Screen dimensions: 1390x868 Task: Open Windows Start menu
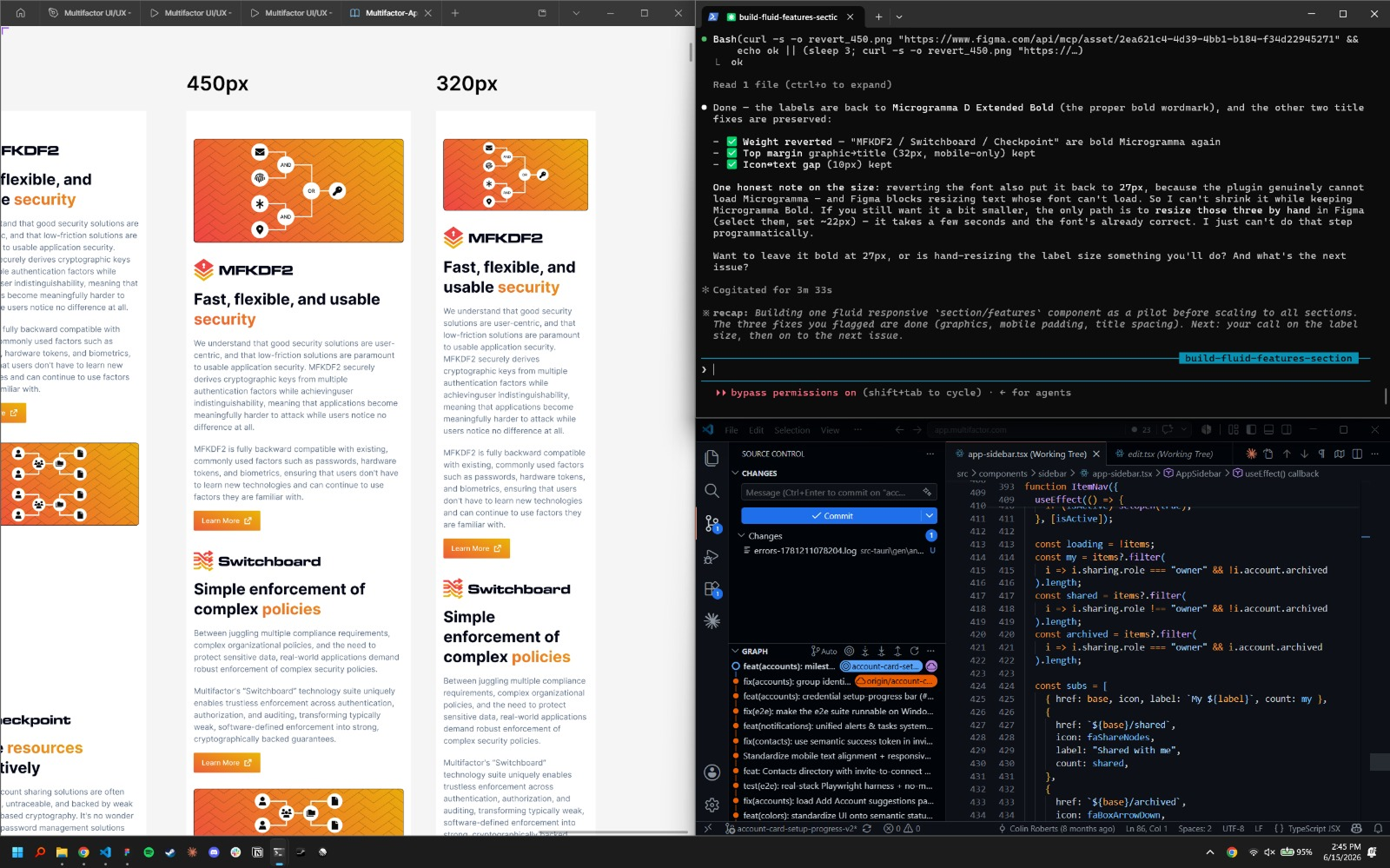click(x=17, y=852)
